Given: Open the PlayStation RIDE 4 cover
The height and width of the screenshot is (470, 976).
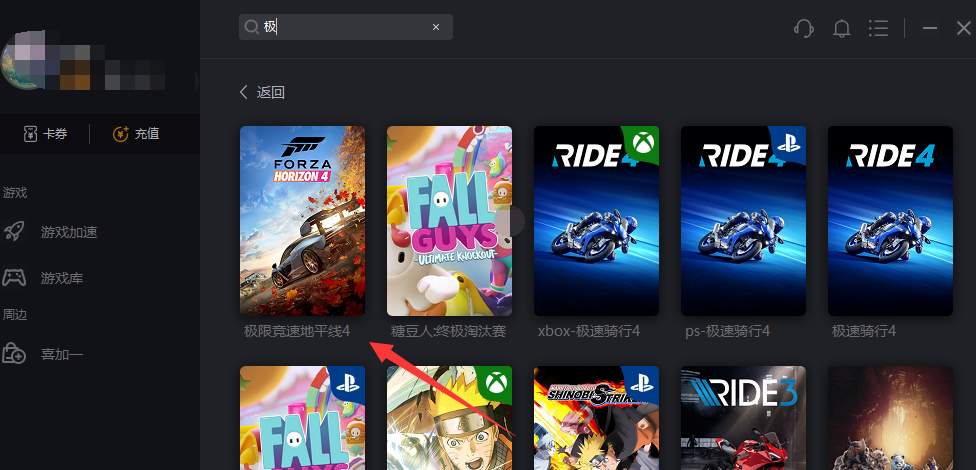Looking at the screenshot, I should (x=743, y=221).
